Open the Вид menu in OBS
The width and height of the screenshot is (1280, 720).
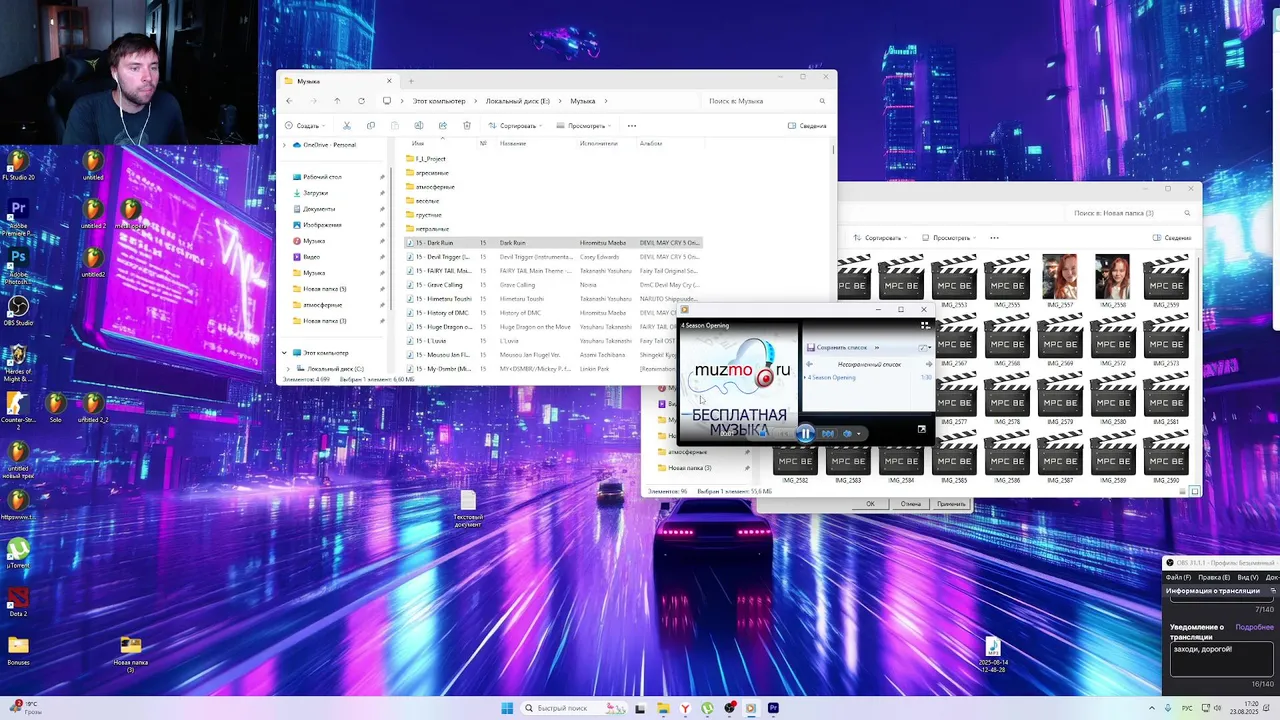1247,577
